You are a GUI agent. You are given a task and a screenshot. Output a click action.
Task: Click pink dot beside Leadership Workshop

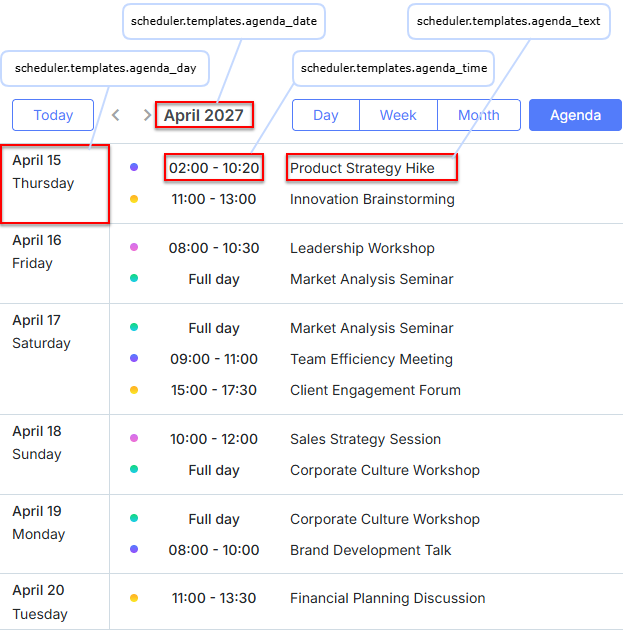click(x=134, y=247)
